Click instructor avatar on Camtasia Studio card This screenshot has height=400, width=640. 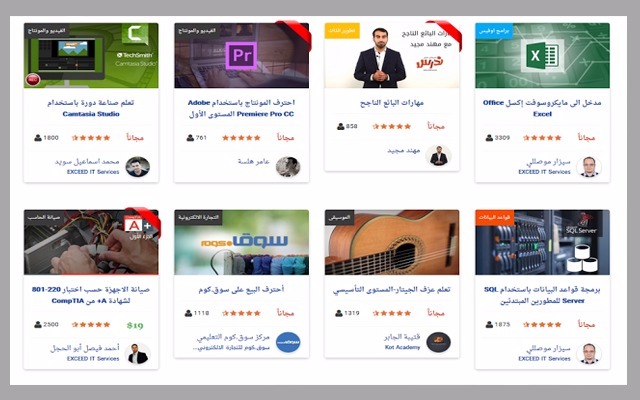[x=138, y=167]
